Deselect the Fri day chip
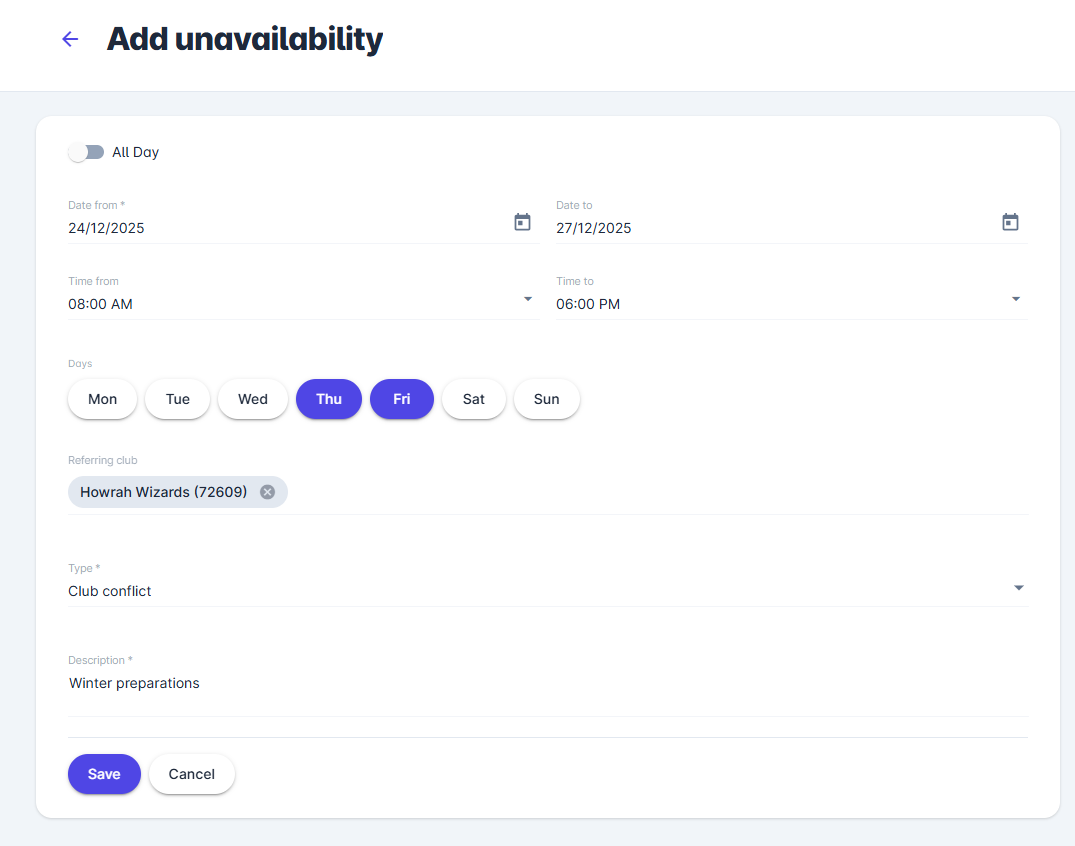 click(x=402, y=399)
